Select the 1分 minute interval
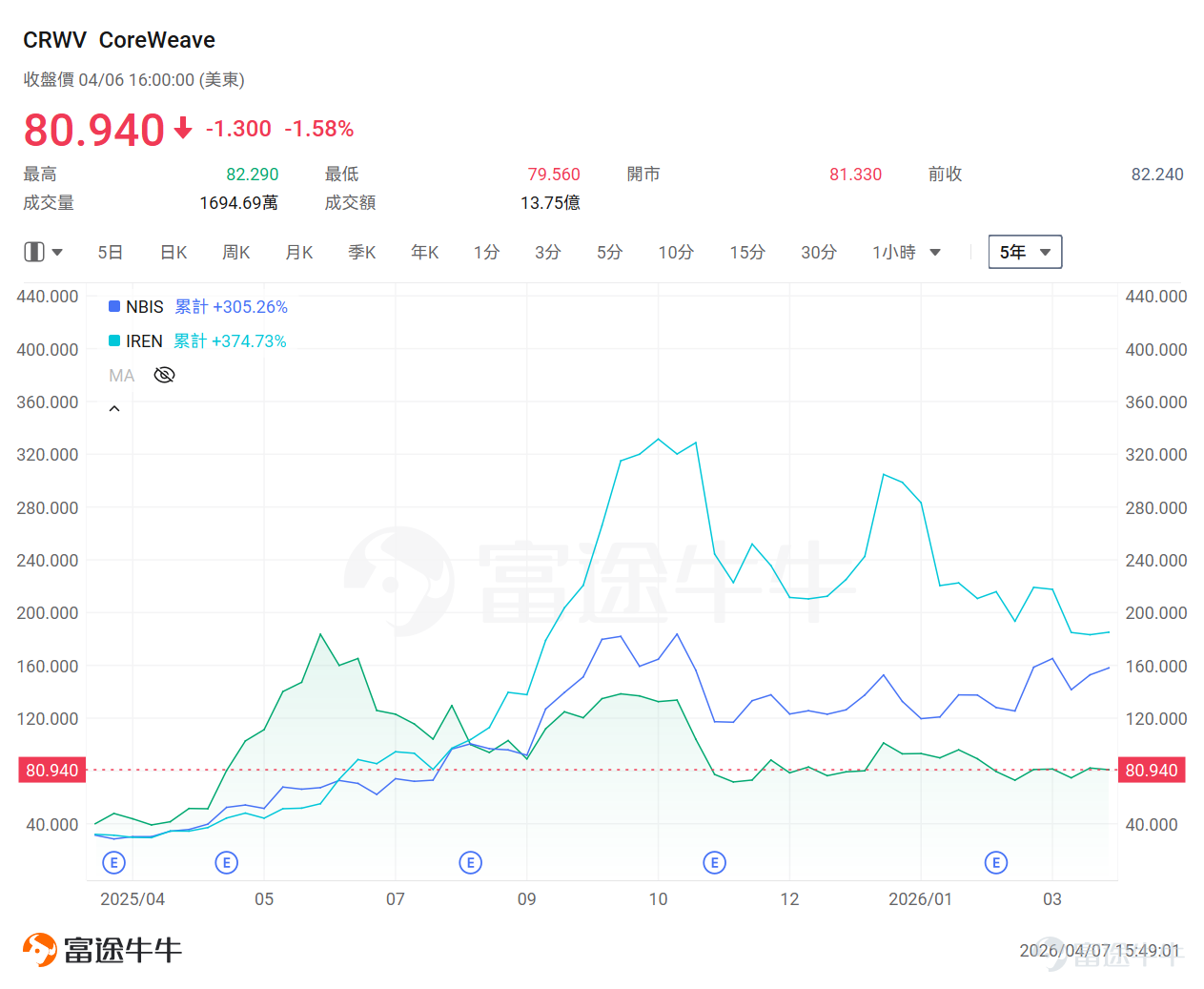1204x989 pixels. coord(486,253)
